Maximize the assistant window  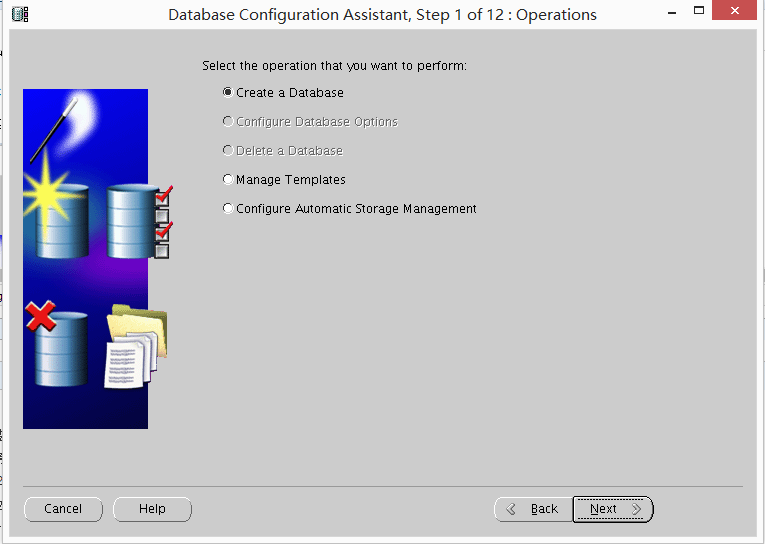point(699,10)
